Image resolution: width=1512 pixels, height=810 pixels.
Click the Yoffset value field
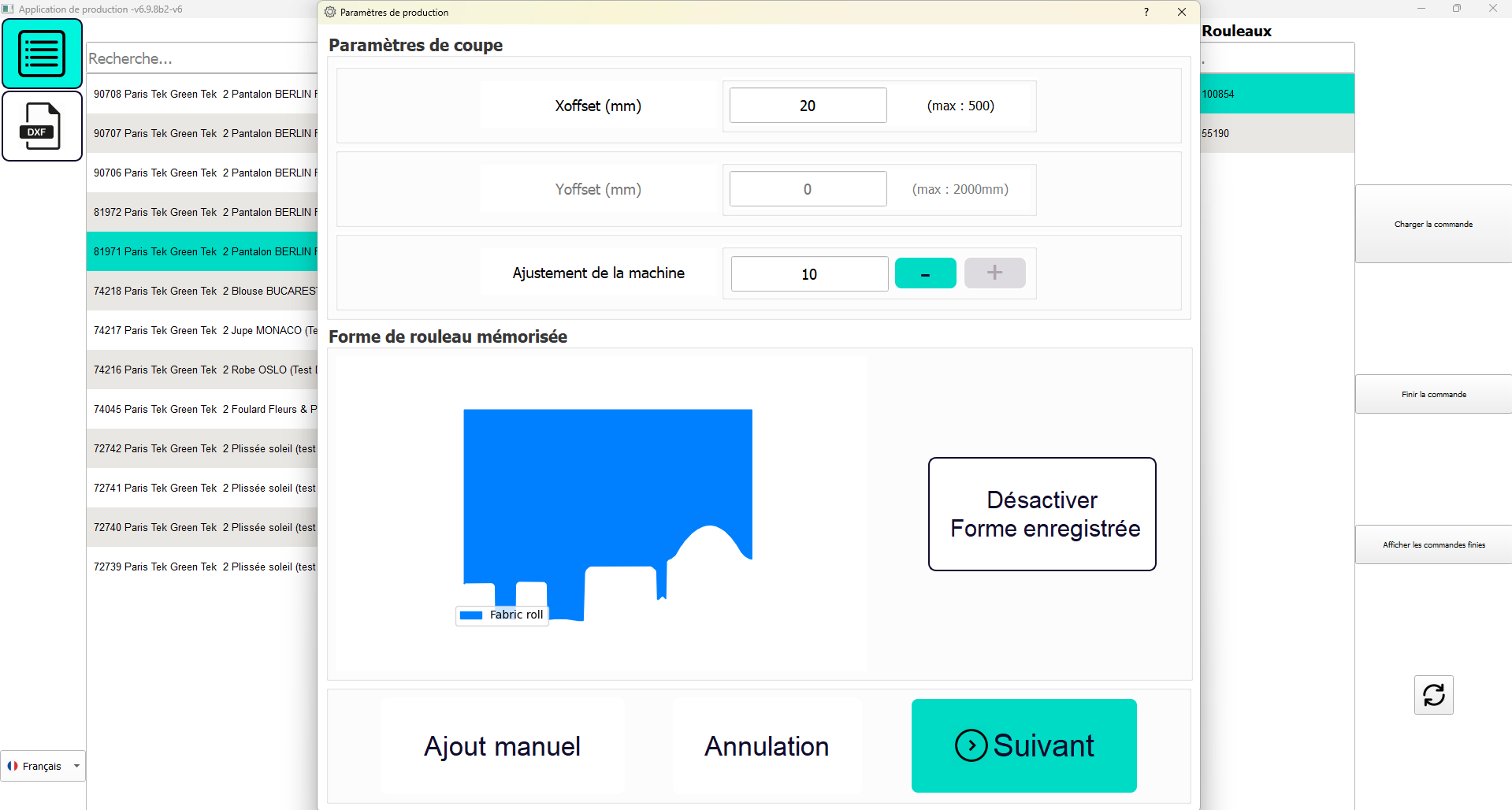(808, 189)
